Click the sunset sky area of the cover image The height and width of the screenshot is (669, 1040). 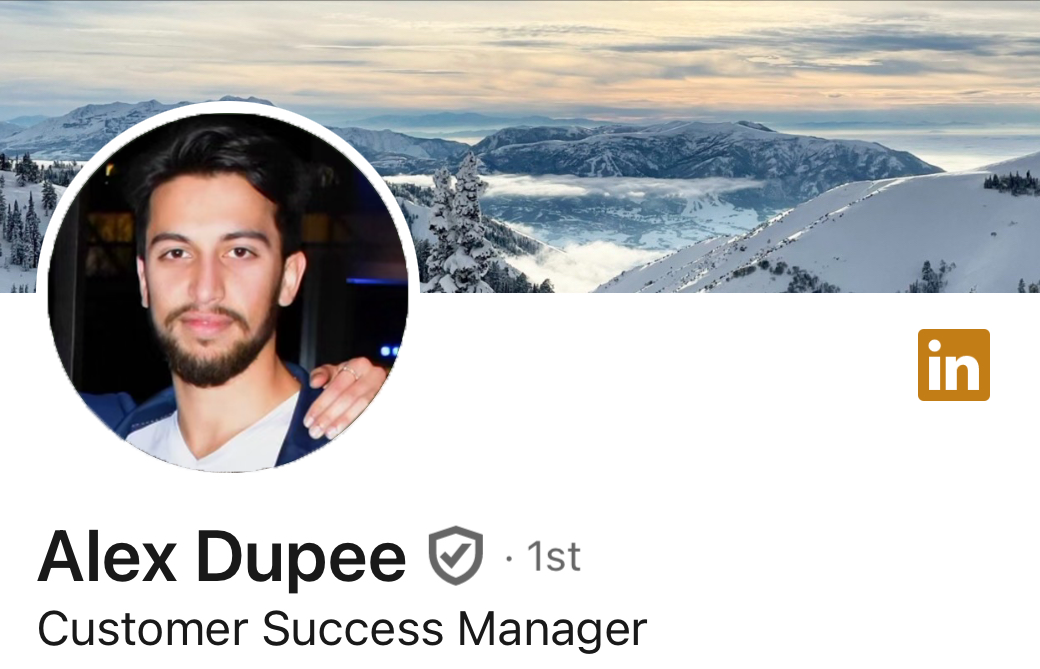(x=520, y=53)
